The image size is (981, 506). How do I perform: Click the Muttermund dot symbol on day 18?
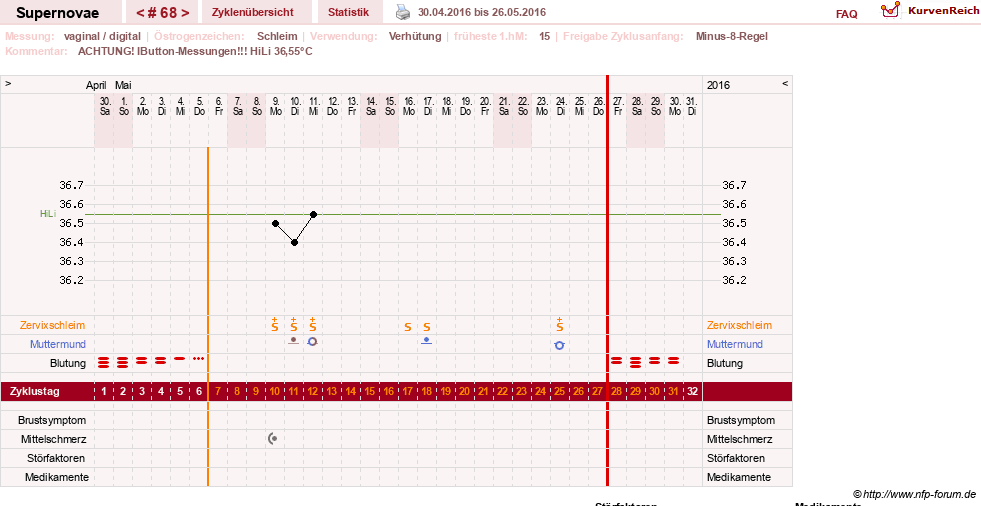pos(426,341)
